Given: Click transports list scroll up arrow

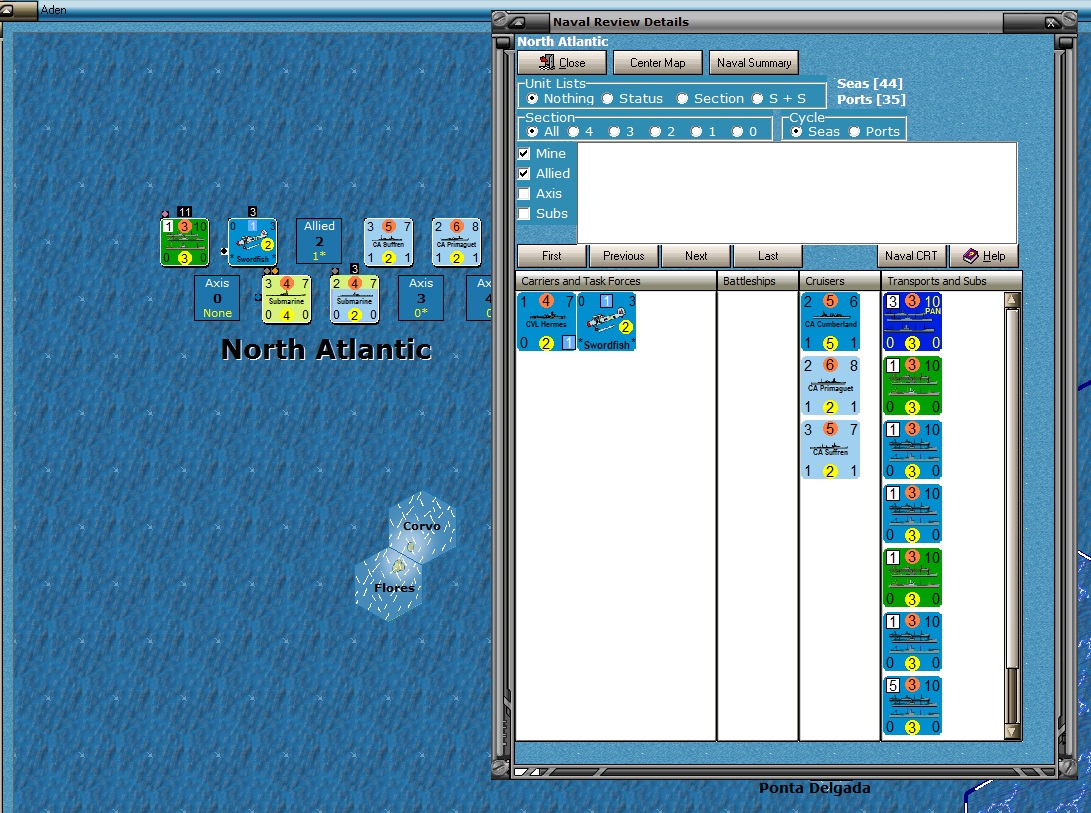Looking at the screenshot, I should point(1013,300).
